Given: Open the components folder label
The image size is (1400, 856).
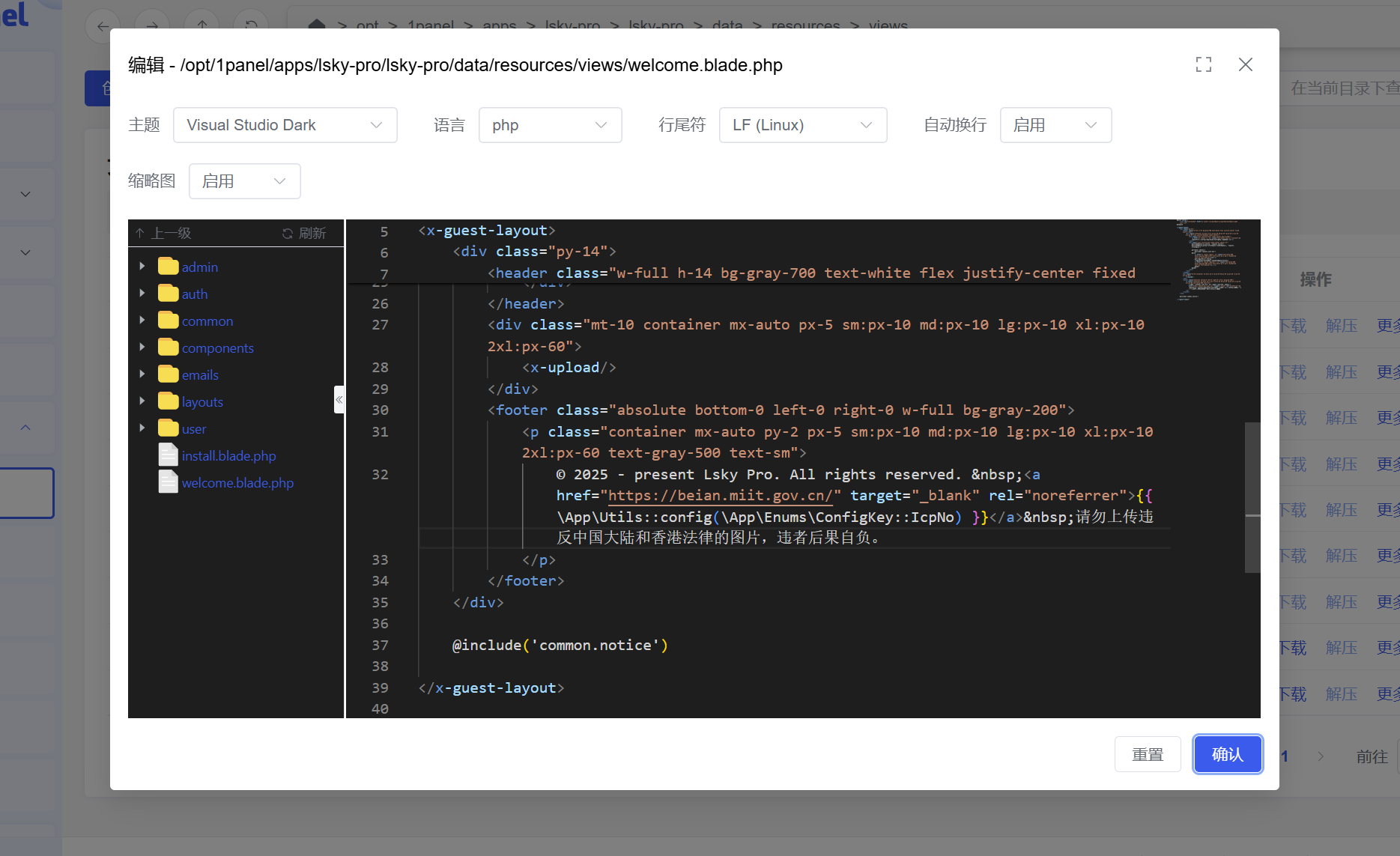Looking at the screenshot, I should (218, 348).
